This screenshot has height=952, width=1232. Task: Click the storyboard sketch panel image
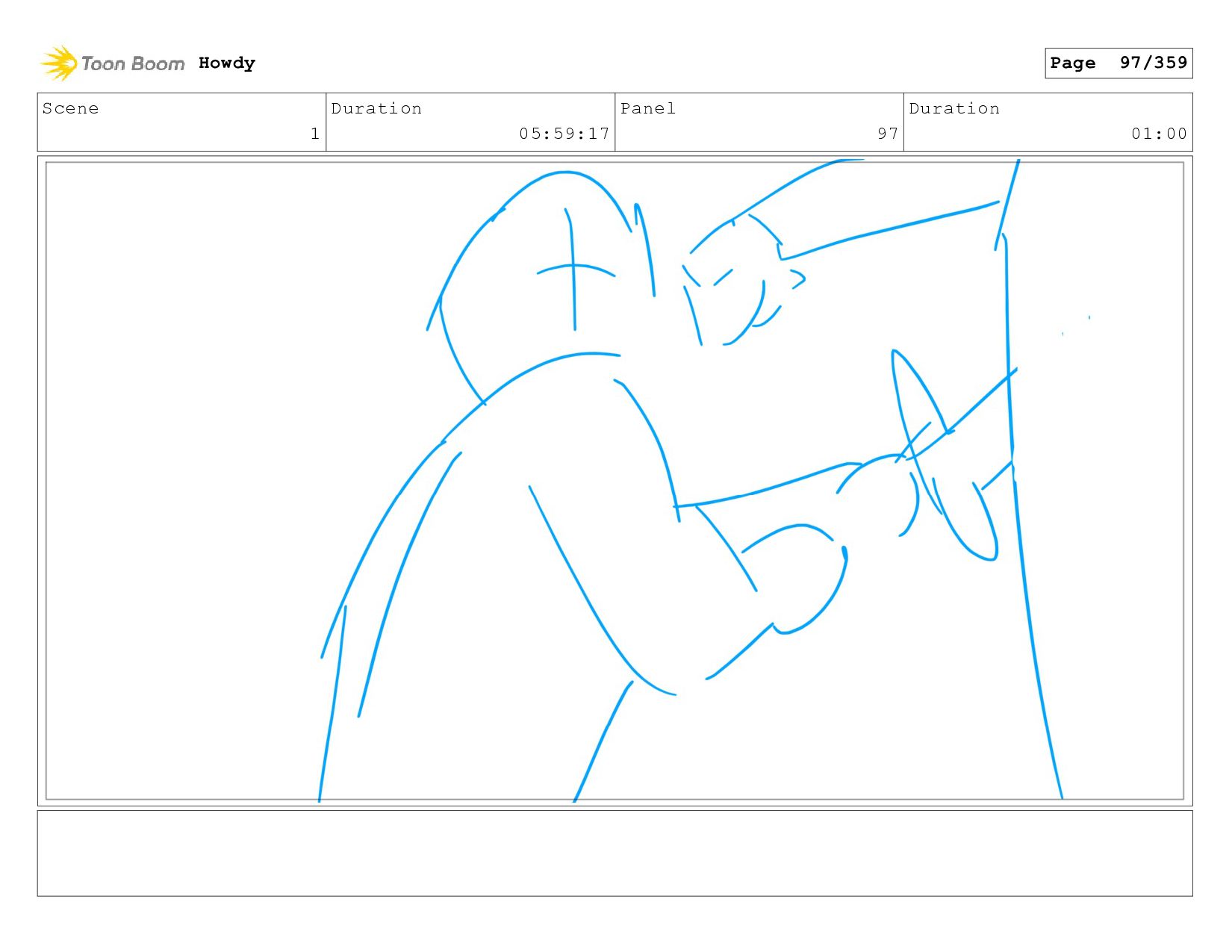[x=615, y=481]
